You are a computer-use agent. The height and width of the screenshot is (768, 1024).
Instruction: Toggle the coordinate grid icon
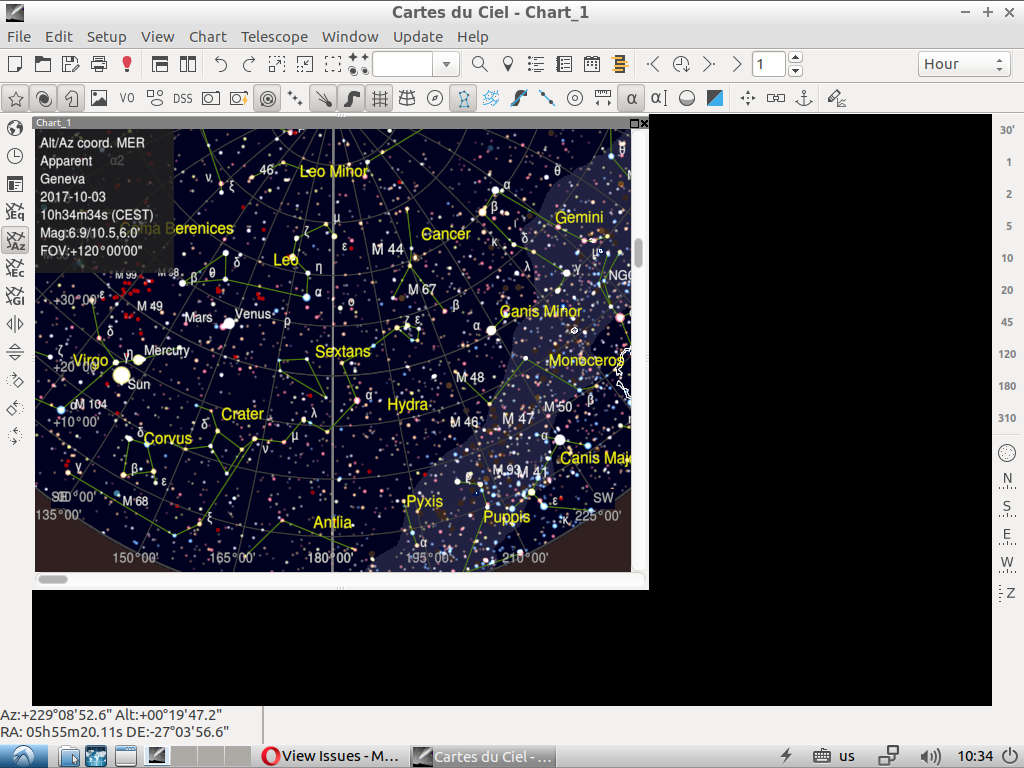click(x=379, y=99)
